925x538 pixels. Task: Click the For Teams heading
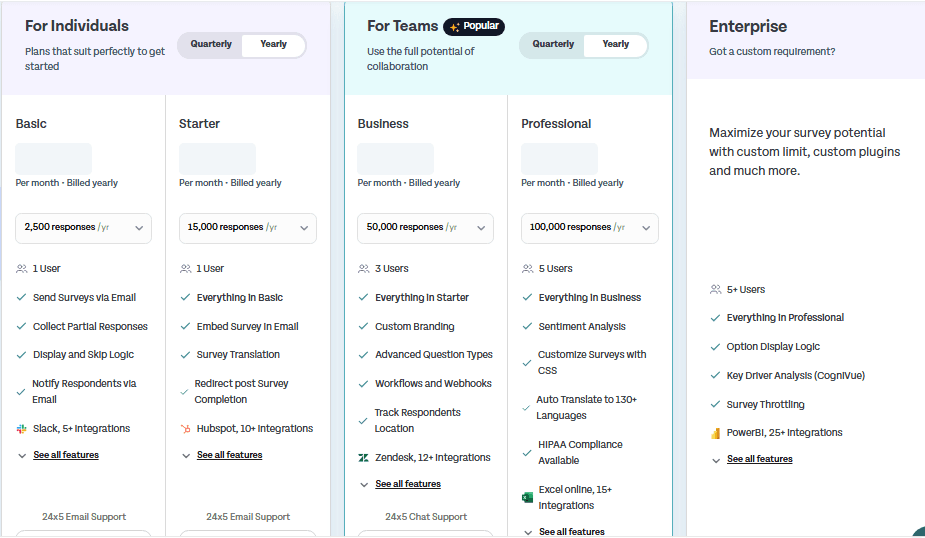tap(402, 26)
